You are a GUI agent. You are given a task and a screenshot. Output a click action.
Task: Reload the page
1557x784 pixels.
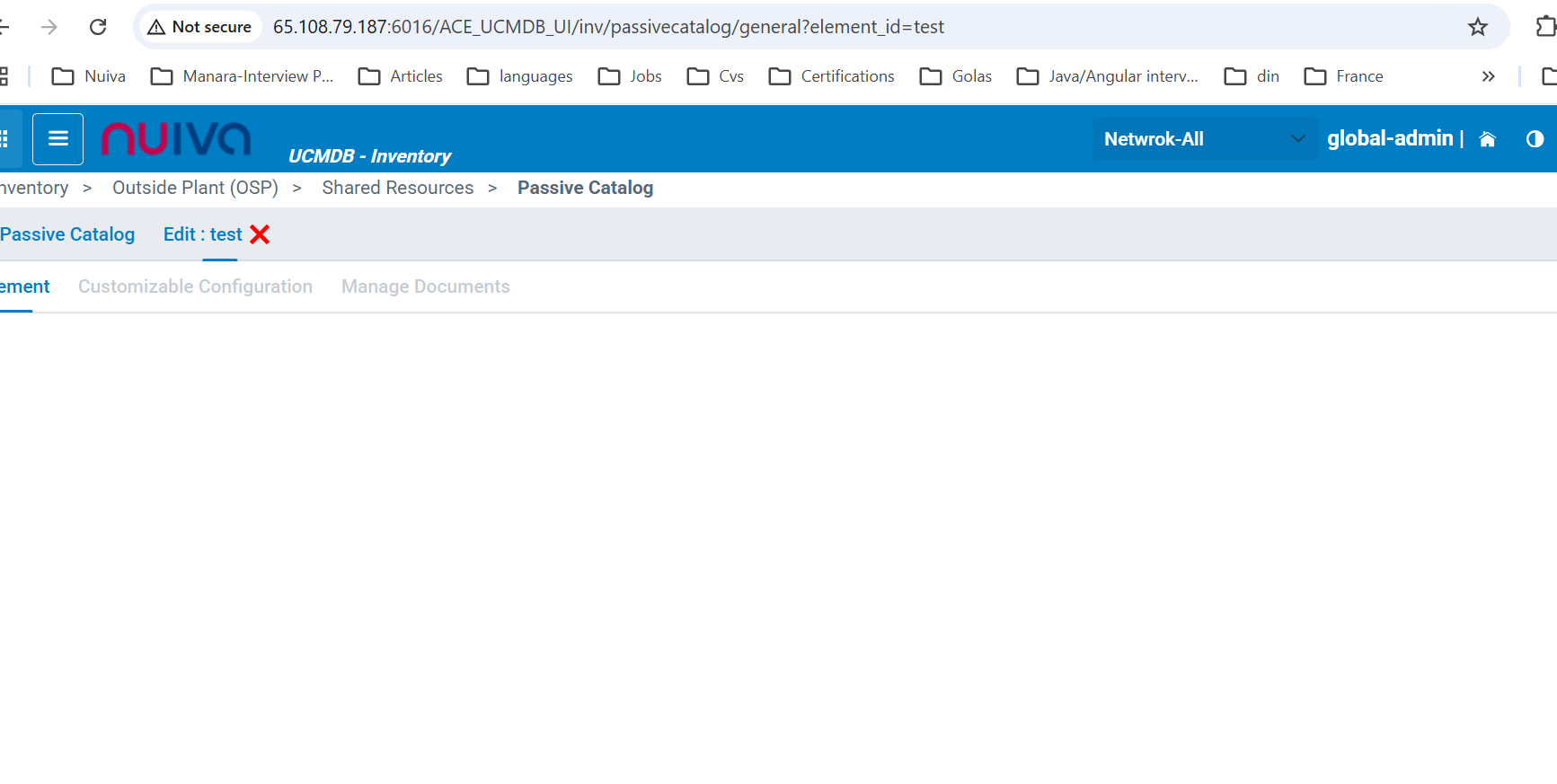point(98,27)
